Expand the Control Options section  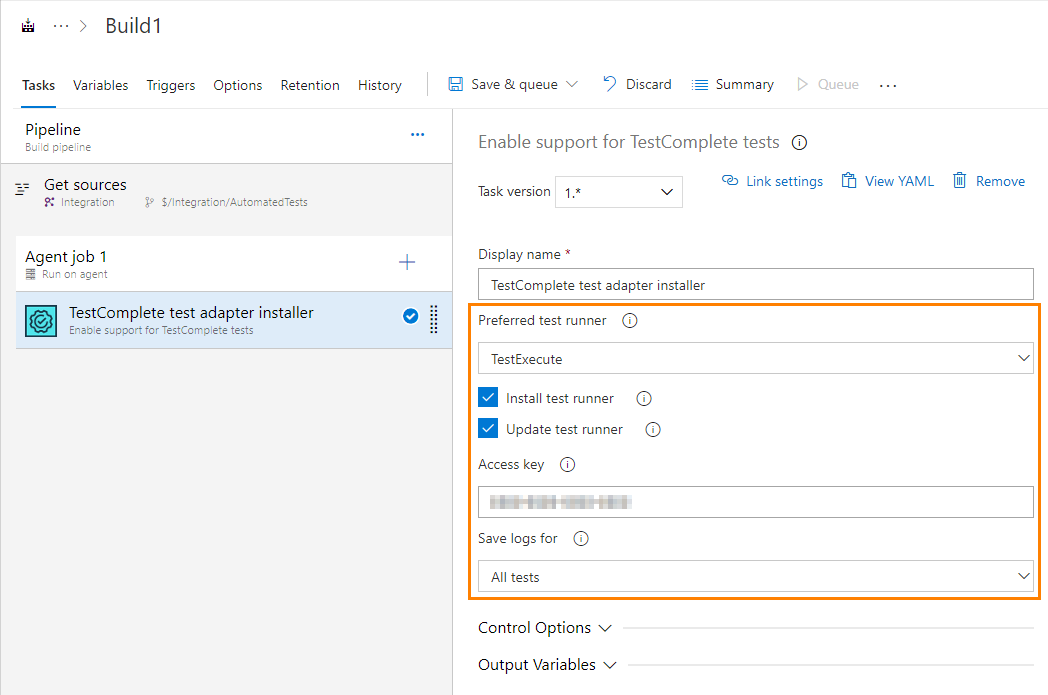click(545, 628)
